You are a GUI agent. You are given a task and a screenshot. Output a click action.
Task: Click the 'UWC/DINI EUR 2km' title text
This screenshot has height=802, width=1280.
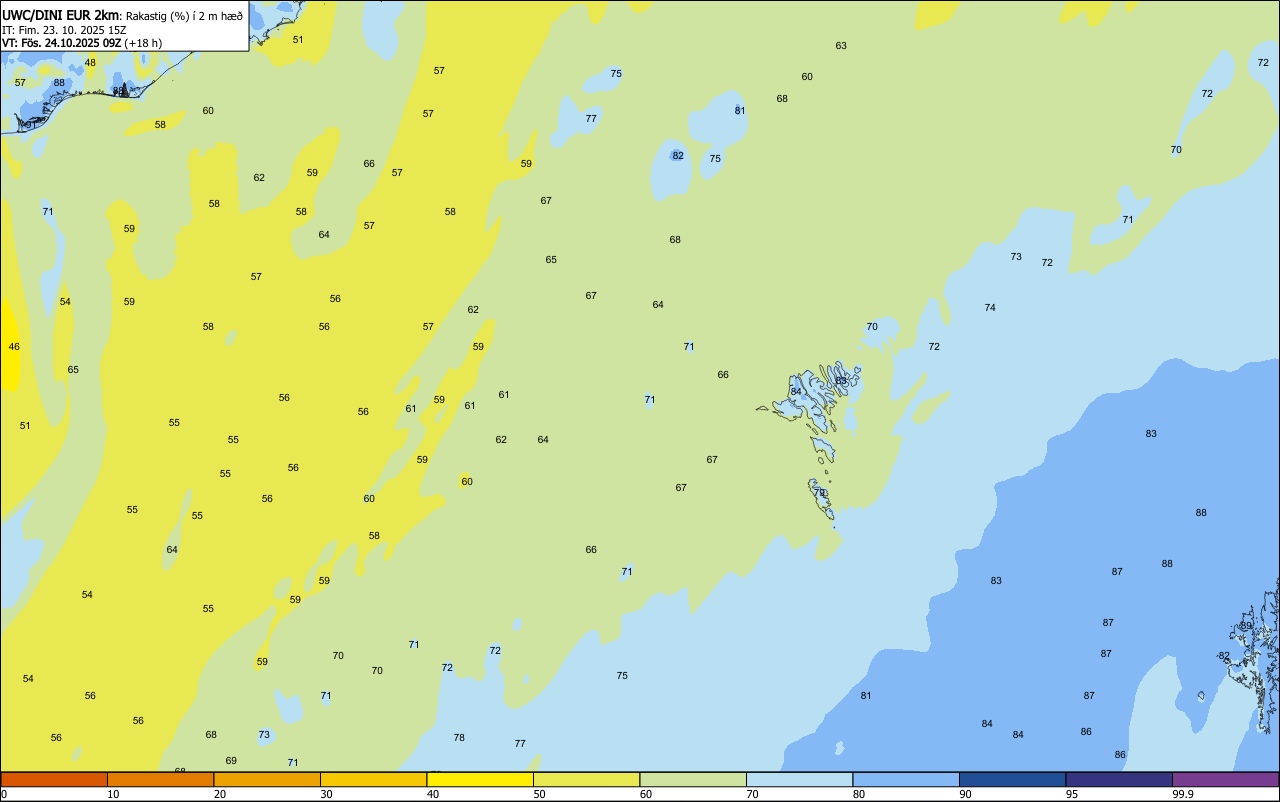coord(61,15)
